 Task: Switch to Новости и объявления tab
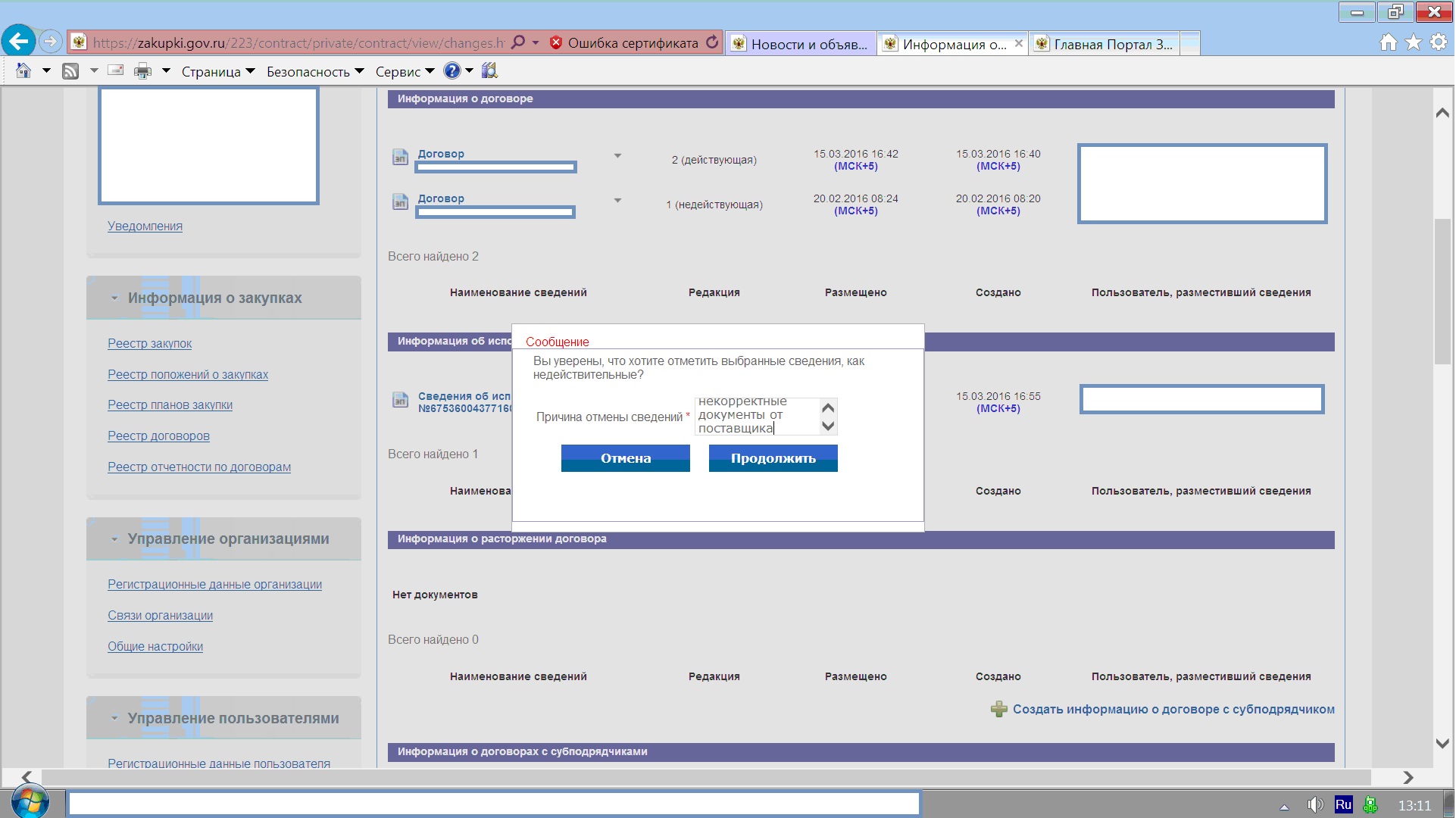pos(801,44)
